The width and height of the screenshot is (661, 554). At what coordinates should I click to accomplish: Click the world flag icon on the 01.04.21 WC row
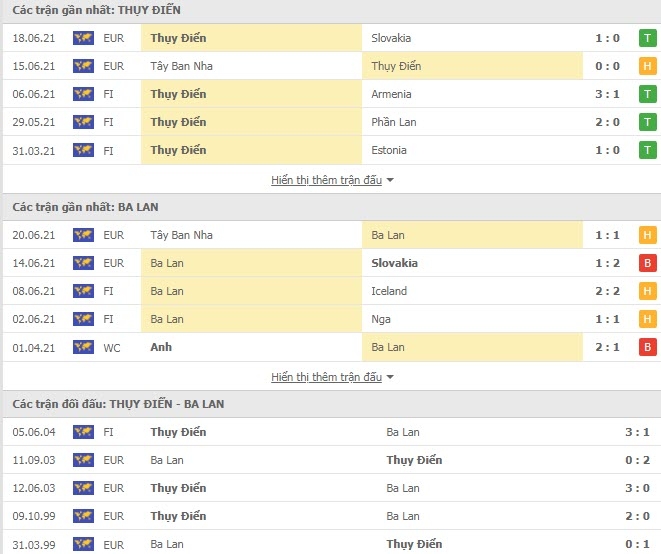coord(83,347)
